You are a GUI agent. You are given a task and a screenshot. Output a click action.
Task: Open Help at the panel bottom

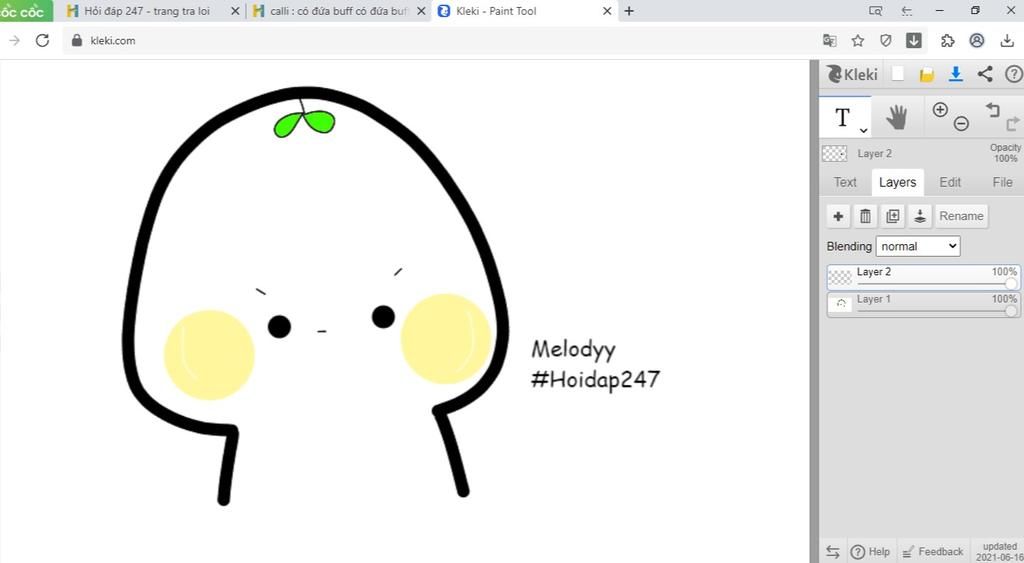click(x=870, y=552)
